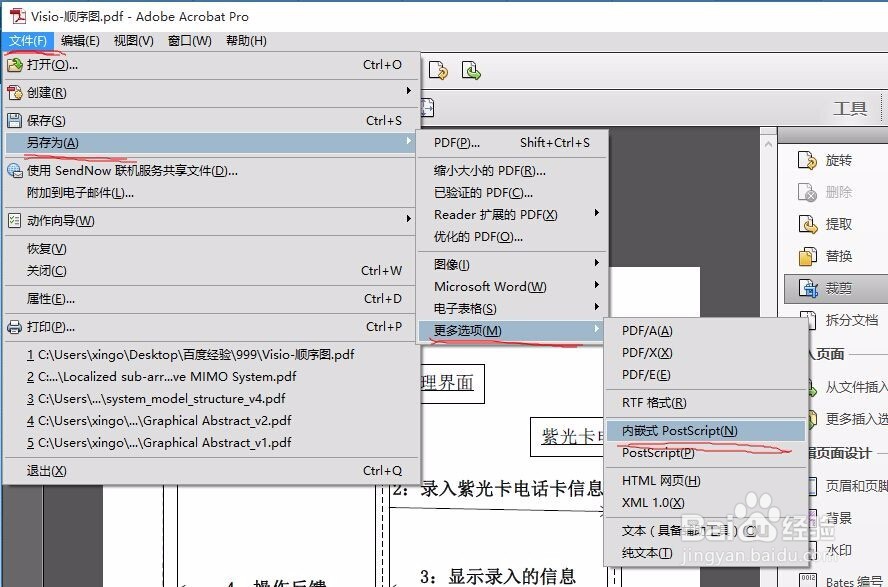The height and width of the screenshot is (587, 888).
Task: Click the 背景 option in the tools panel
Action: (839, 518)
